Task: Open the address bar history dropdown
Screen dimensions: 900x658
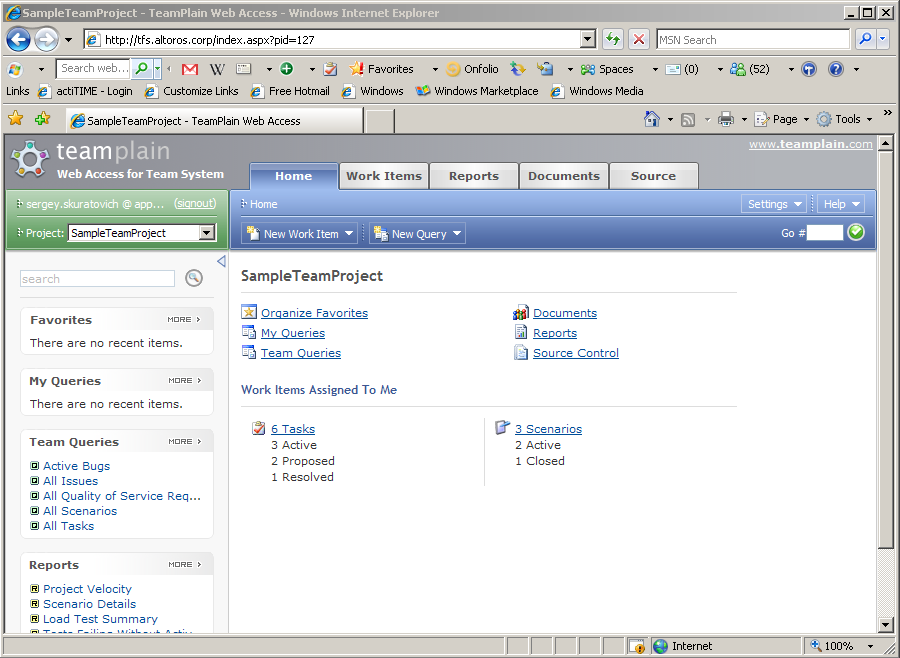Action: point(587,40)
